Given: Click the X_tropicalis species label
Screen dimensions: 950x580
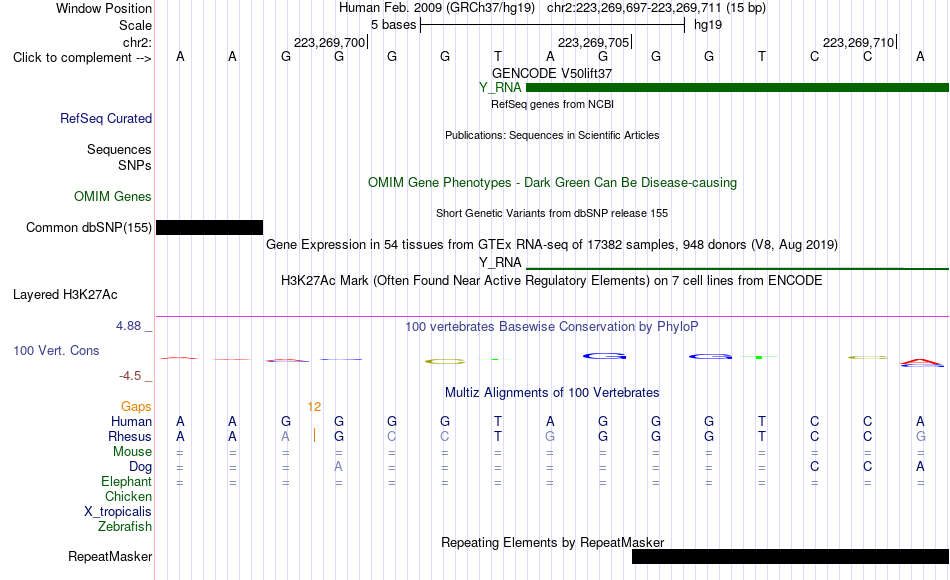Looking at the screenshot, I should 118,512.
